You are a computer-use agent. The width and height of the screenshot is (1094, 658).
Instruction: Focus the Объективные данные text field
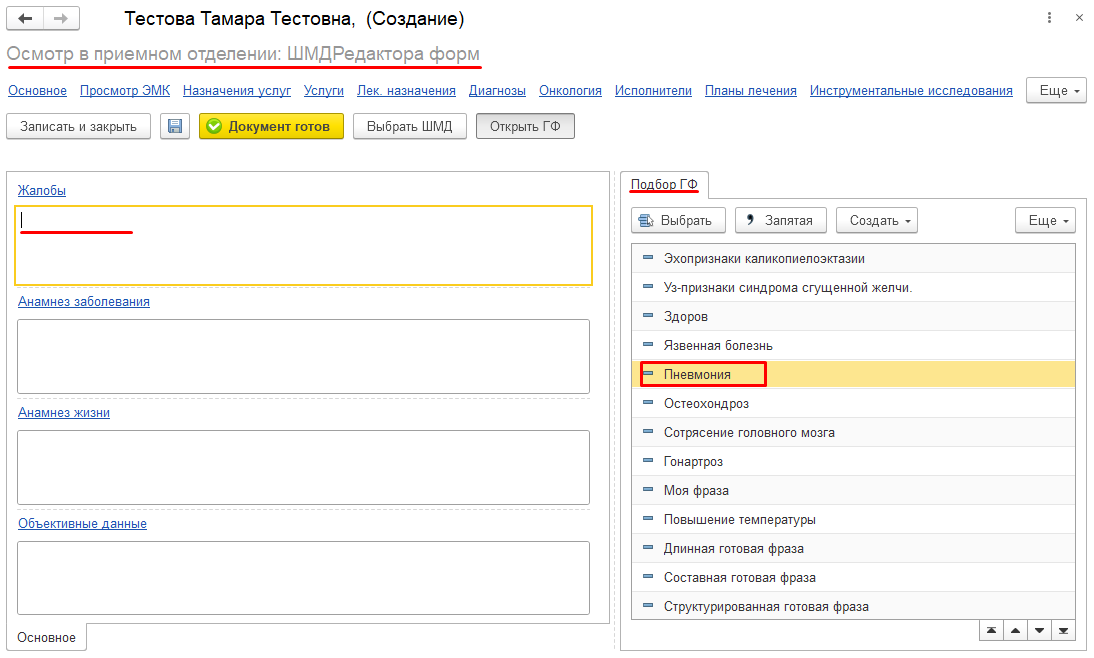coord(304,578)
